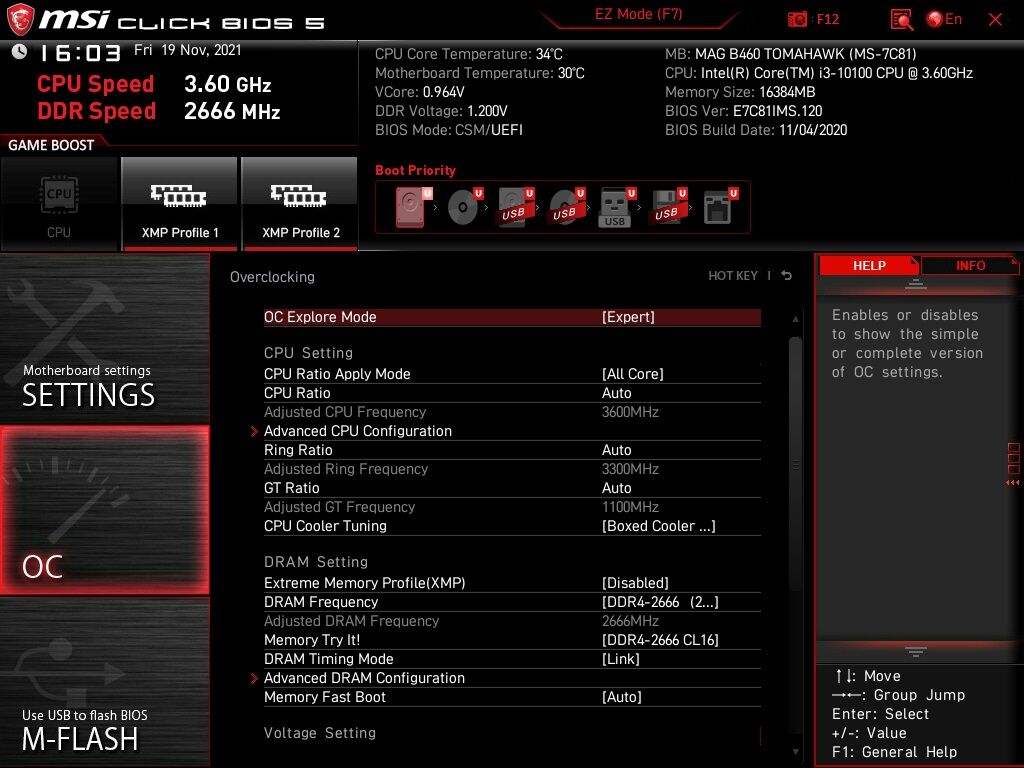This screenshot has width=1024, height=768.
Task: Close the BIOS with the X icon
Action: coord(995,20)
